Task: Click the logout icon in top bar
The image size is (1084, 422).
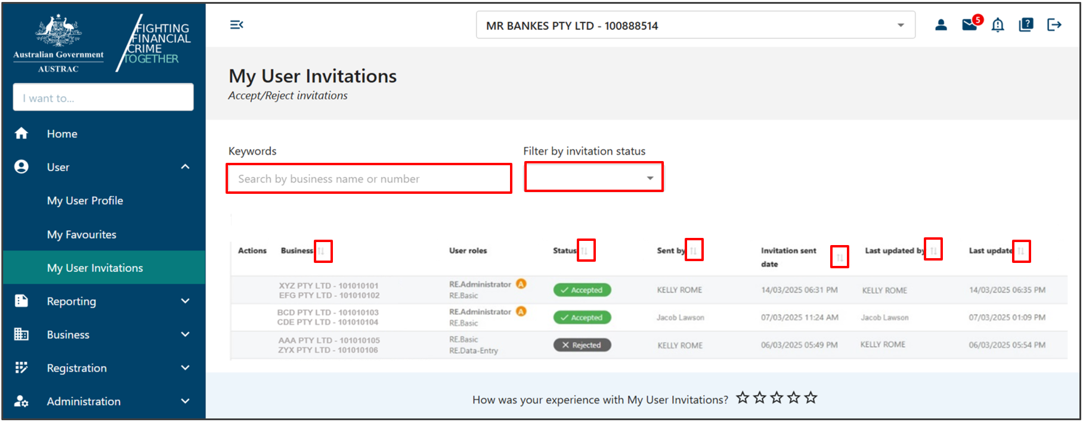Action: 1054,26
